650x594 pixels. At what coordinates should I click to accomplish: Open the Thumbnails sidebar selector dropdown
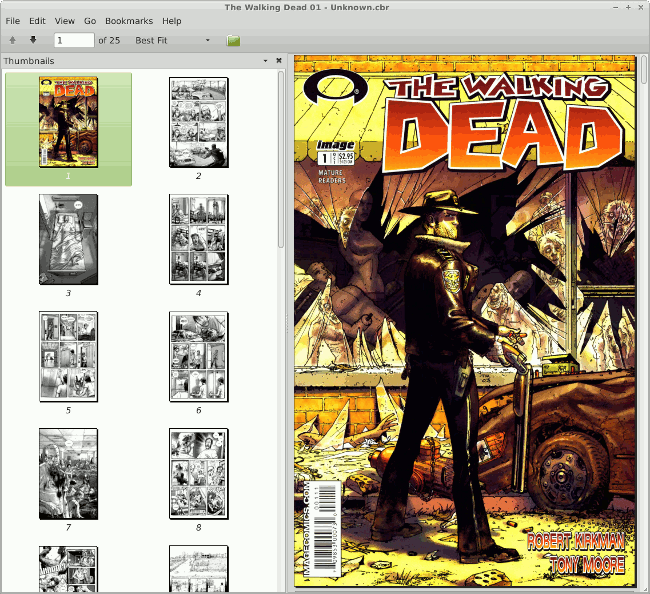265,61
